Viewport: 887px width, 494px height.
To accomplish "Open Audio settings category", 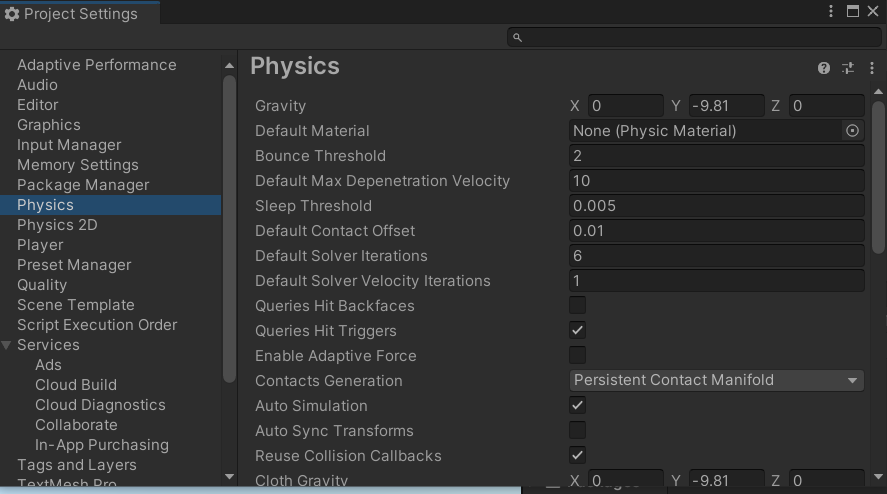I will tap(37, 85).
